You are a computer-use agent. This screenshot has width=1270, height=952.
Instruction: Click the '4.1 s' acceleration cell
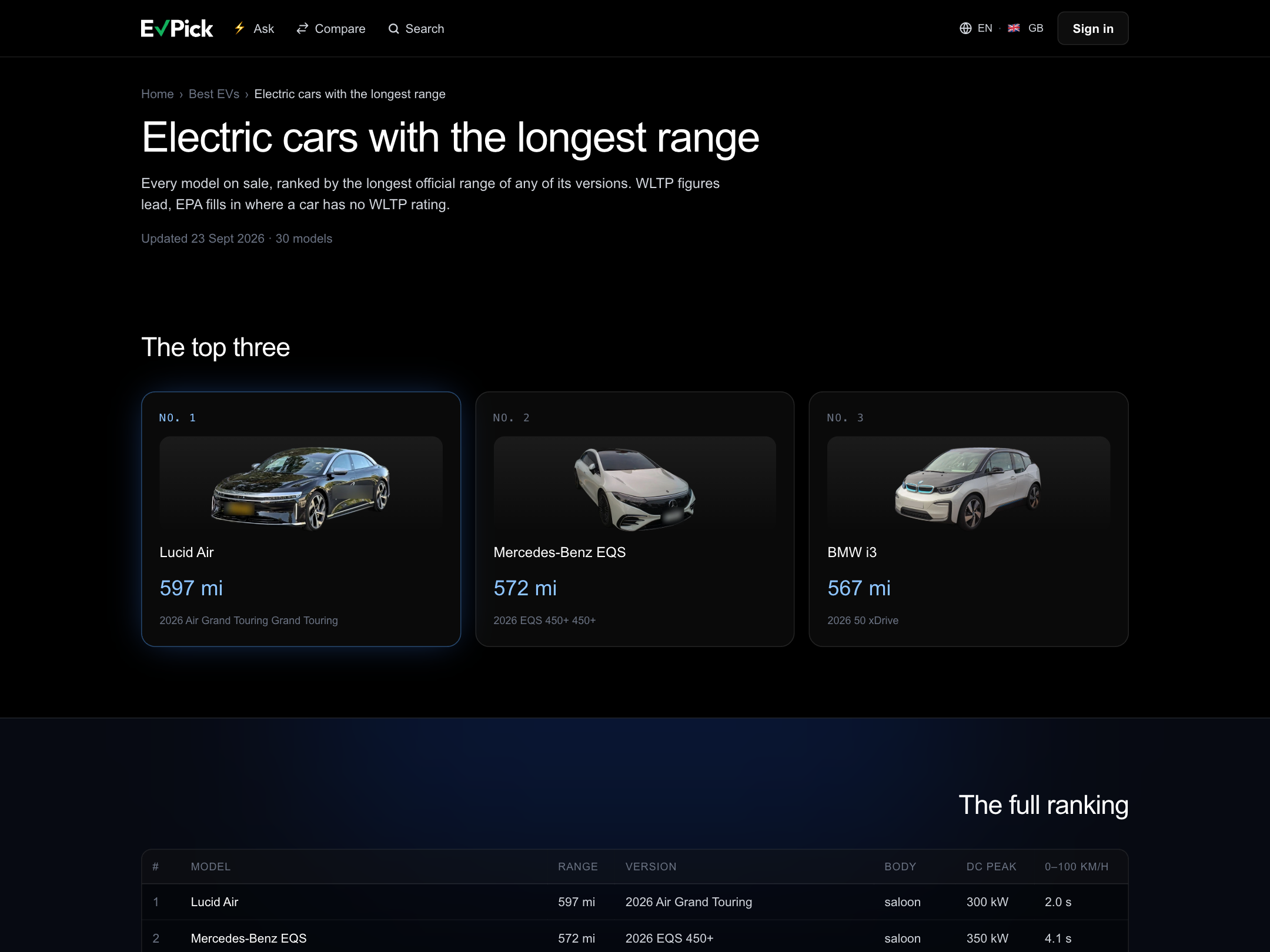[1058, 938]
